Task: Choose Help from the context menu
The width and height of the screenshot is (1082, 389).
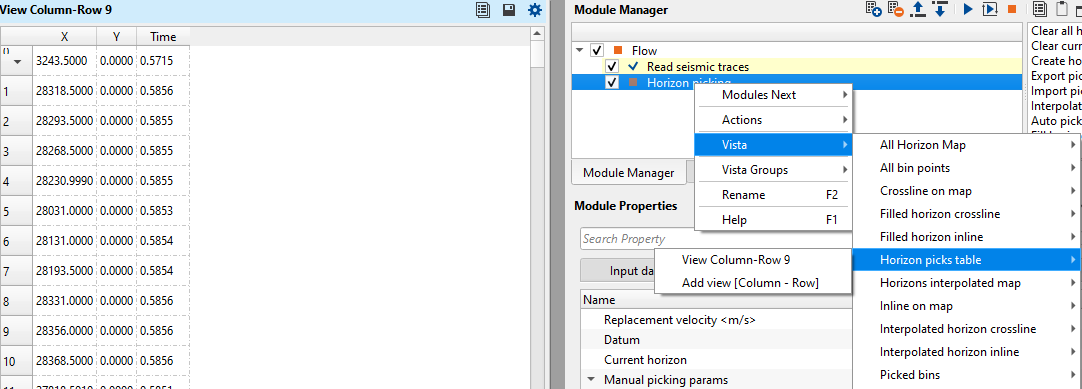Action: coord(773,219)
